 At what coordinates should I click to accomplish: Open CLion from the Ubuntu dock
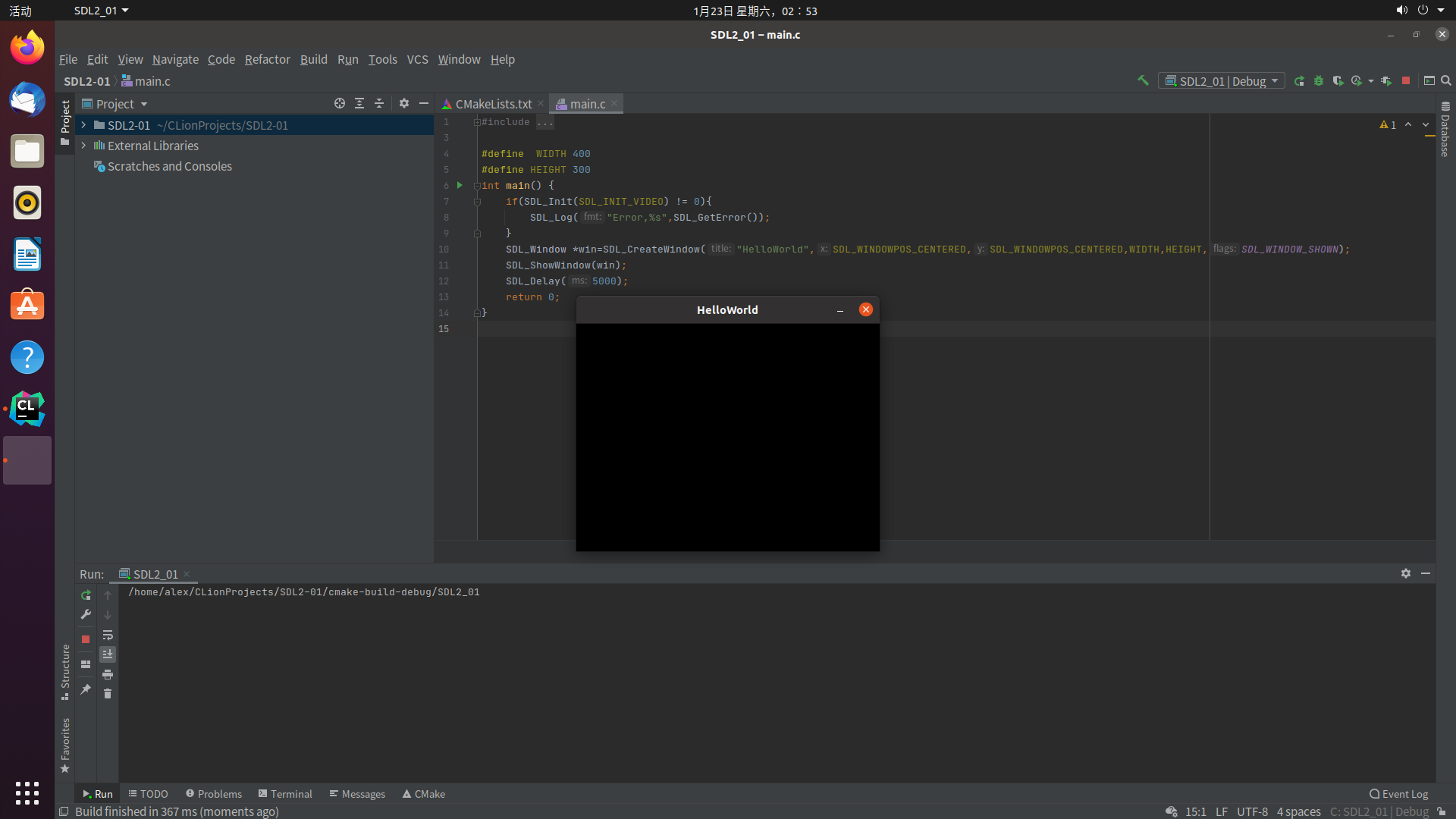click(27, 409)
